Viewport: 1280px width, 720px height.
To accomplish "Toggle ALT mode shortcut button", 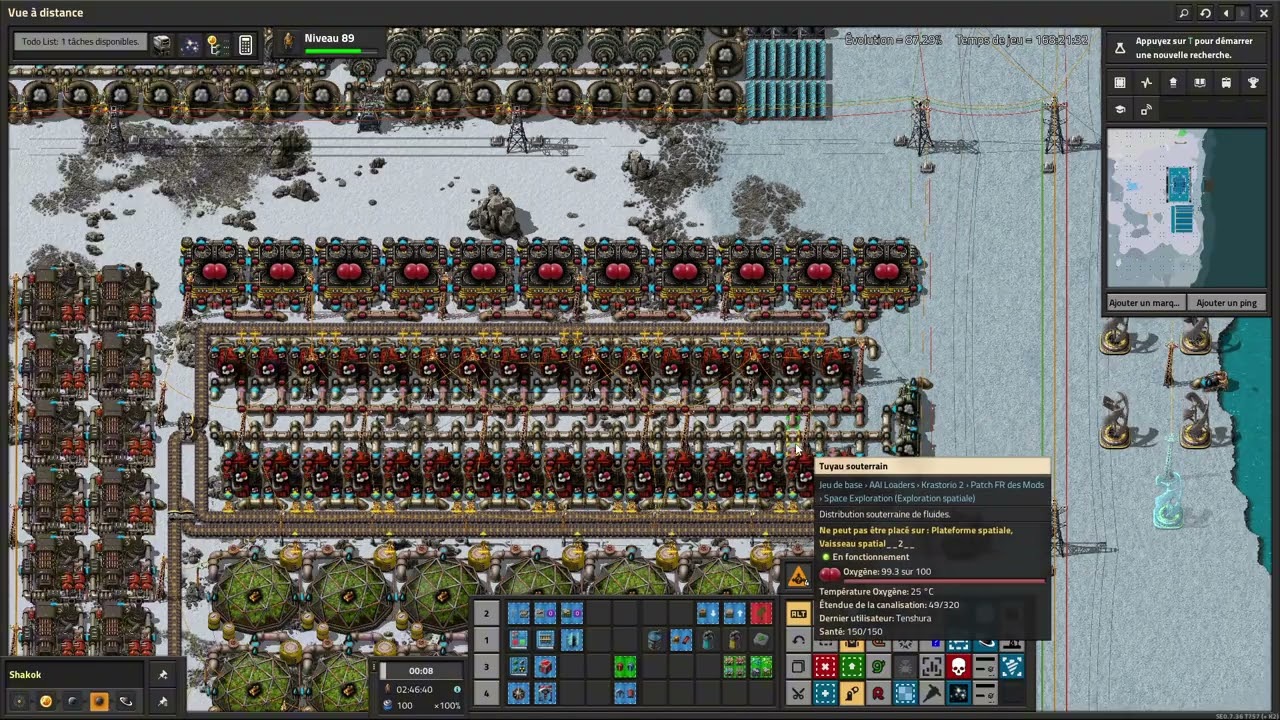I will pyautogui.click(x=798, y=614).
